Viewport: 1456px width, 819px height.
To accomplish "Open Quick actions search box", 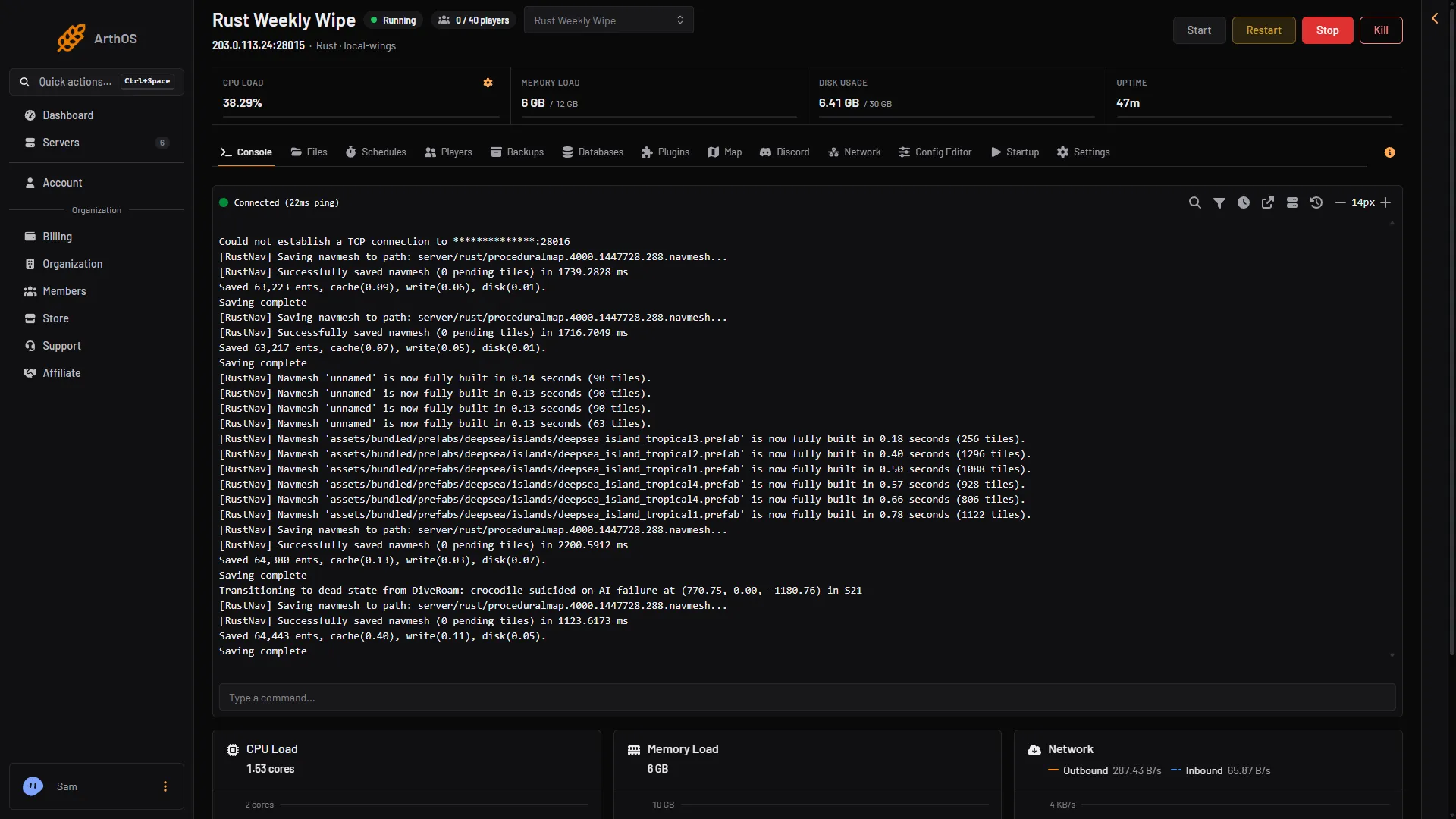I will (x=96, y=81).
